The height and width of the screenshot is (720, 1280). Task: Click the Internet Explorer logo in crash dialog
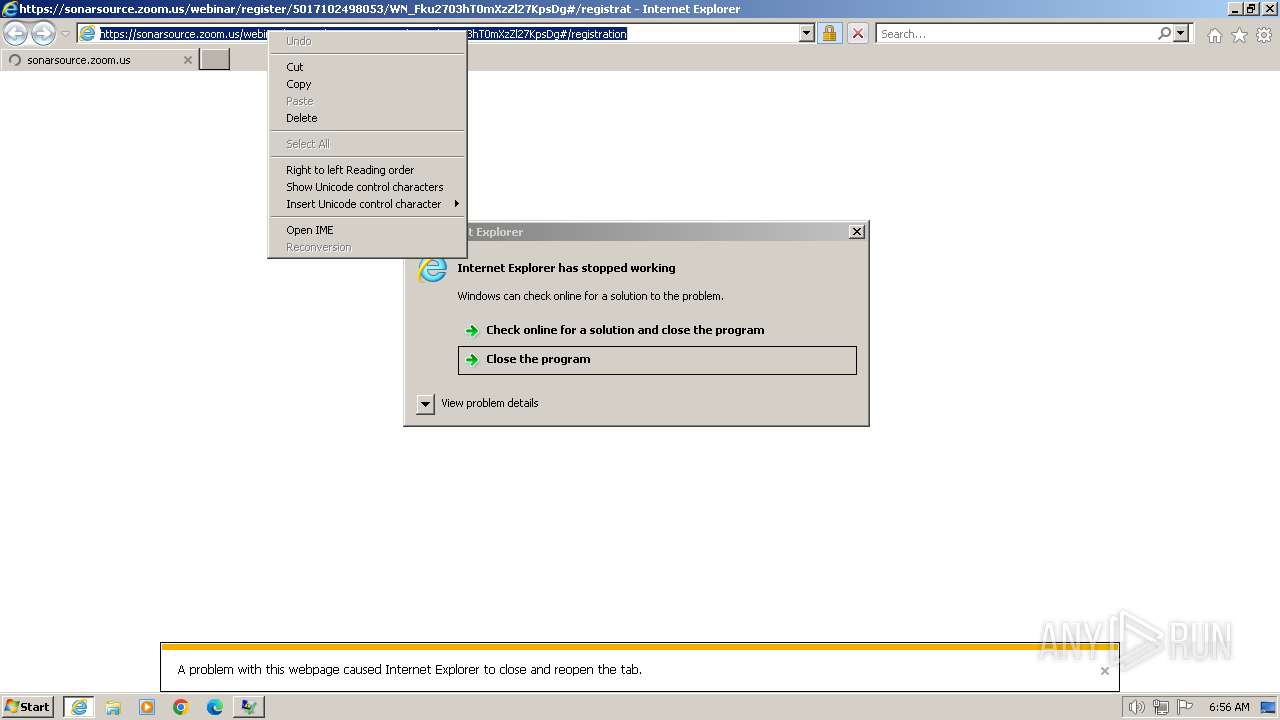(x=432, y=269)
